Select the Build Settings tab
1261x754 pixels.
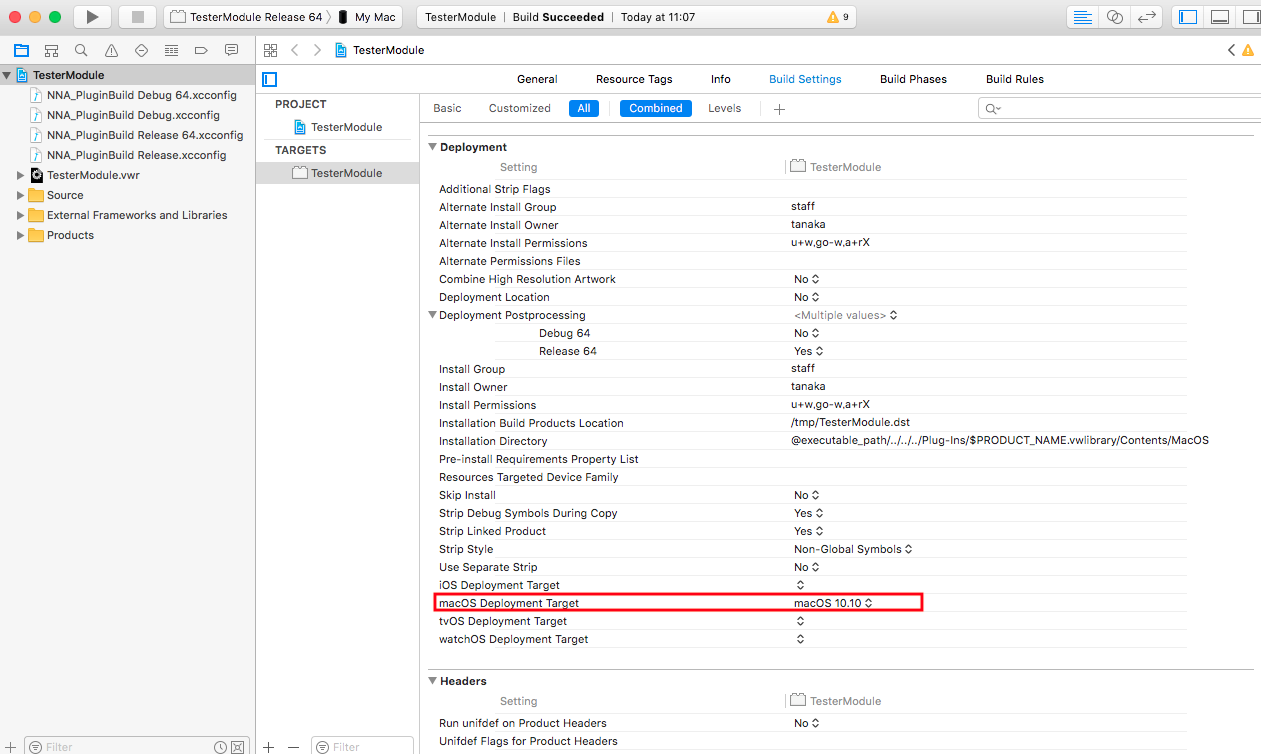(x=805, y=79)
